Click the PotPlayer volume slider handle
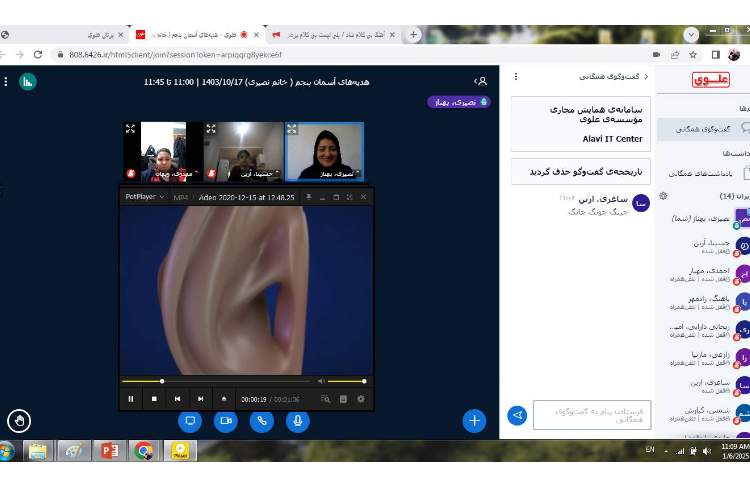 click(x=364, y=381)
